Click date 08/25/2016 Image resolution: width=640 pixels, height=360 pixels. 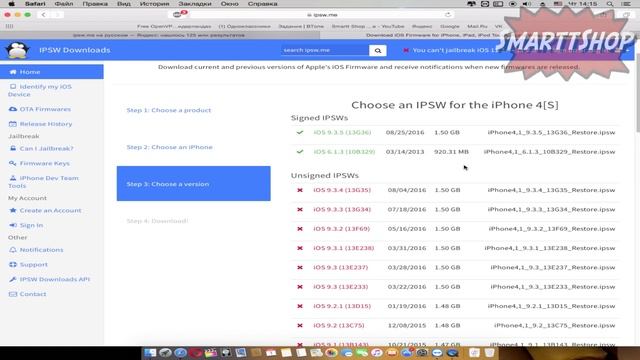pyautogui.click(x=405, y=132)
